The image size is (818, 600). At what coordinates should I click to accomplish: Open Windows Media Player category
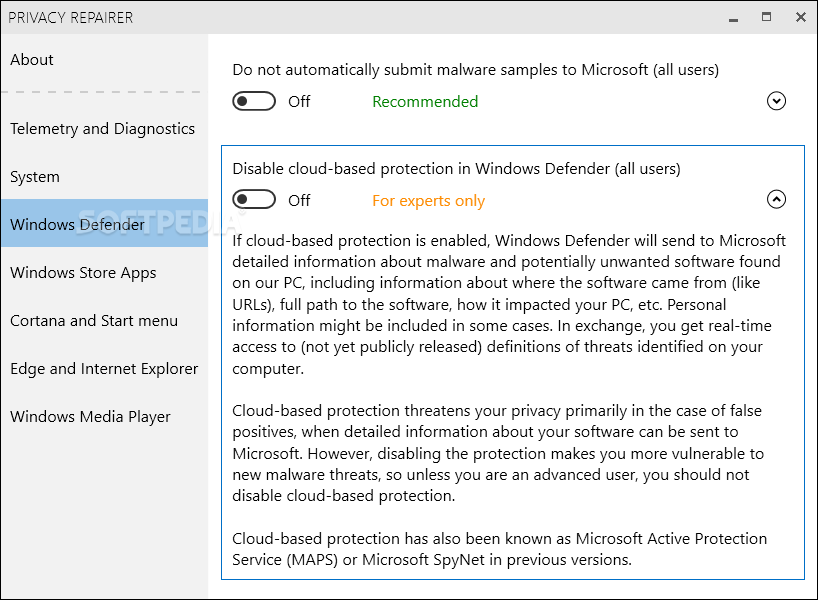(x=90, y=417)
